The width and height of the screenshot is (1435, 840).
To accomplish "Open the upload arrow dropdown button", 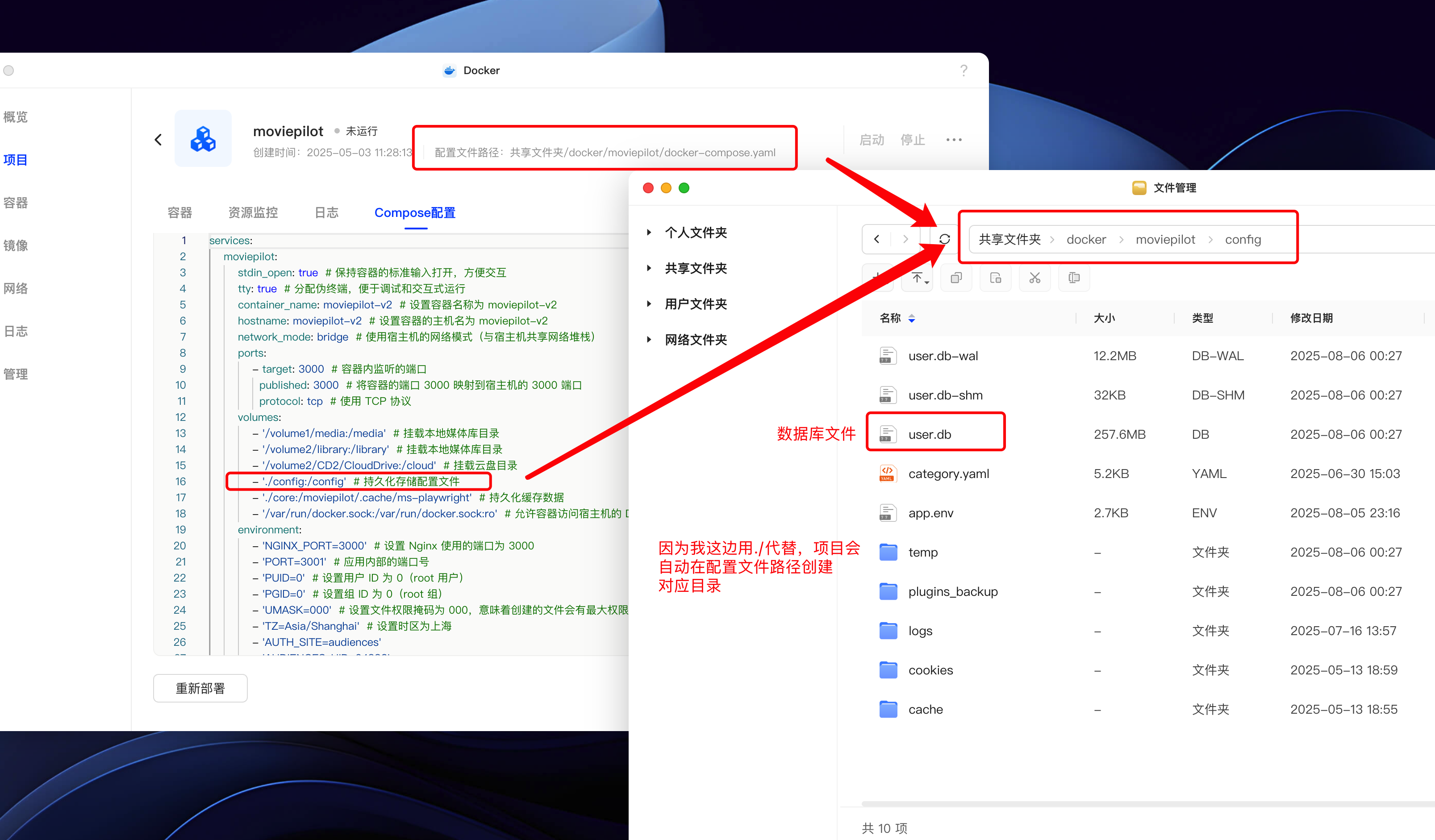I will tap(918, 278).
